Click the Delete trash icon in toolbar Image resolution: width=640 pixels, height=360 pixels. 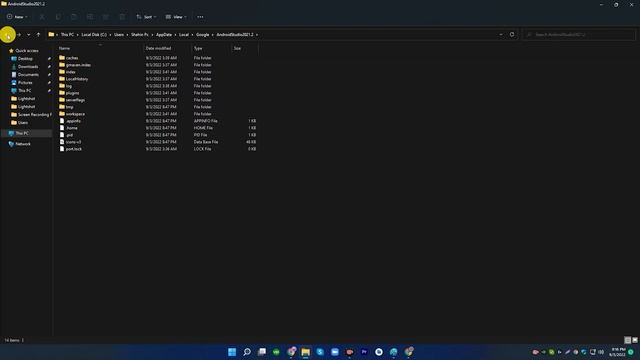coord(122,17)
